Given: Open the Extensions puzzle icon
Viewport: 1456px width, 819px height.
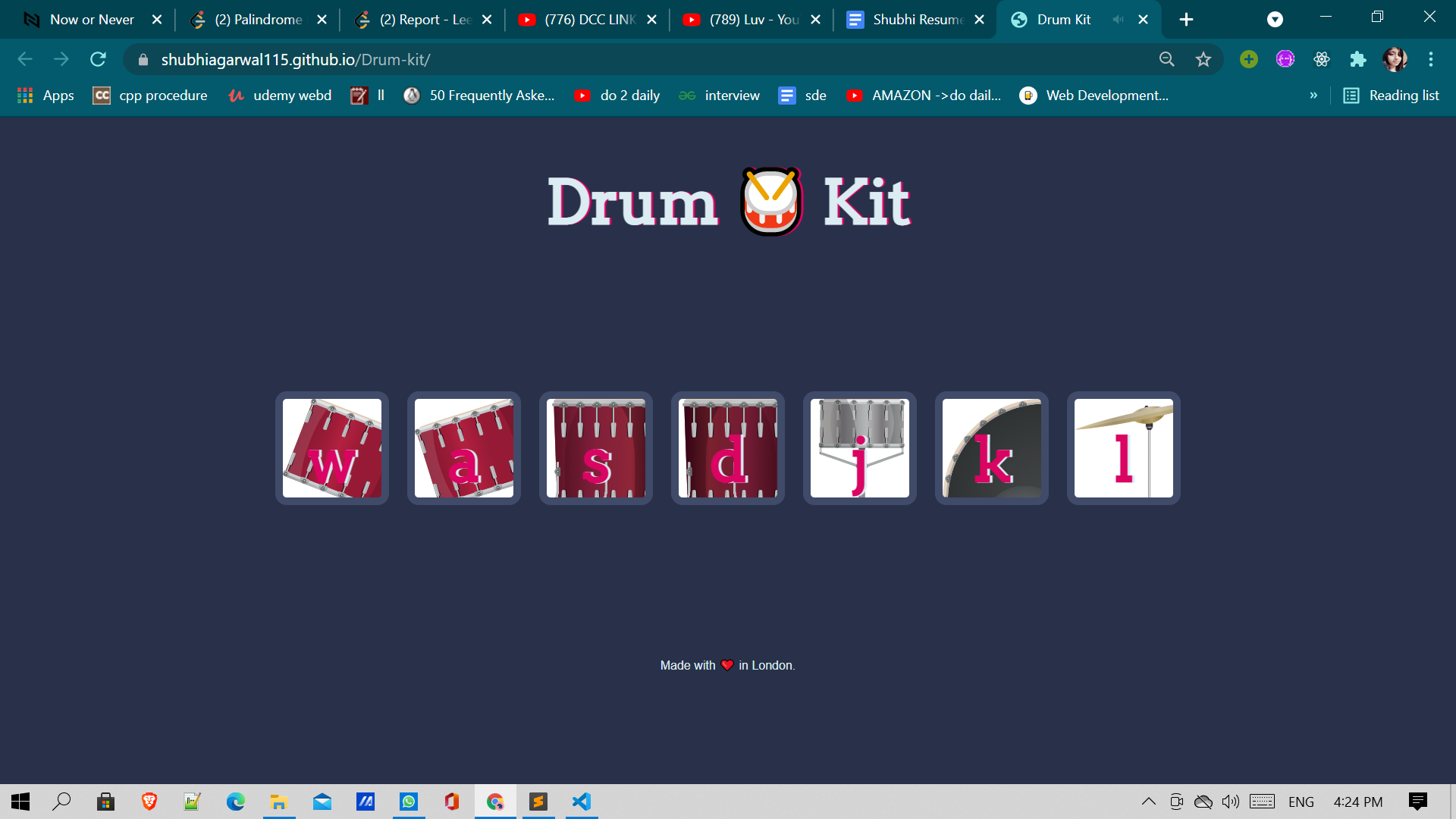Looking at the screenshot, I should 1358,59.
